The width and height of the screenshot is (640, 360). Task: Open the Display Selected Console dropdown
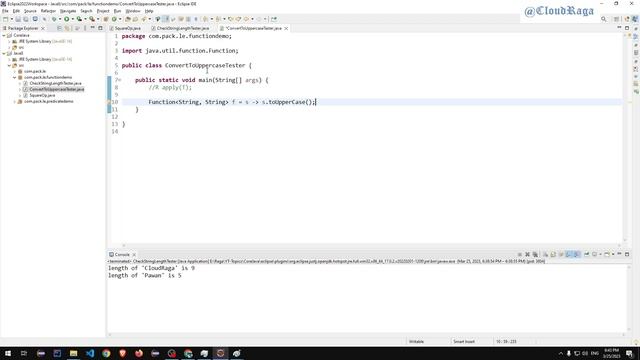(x=600, y=254)
